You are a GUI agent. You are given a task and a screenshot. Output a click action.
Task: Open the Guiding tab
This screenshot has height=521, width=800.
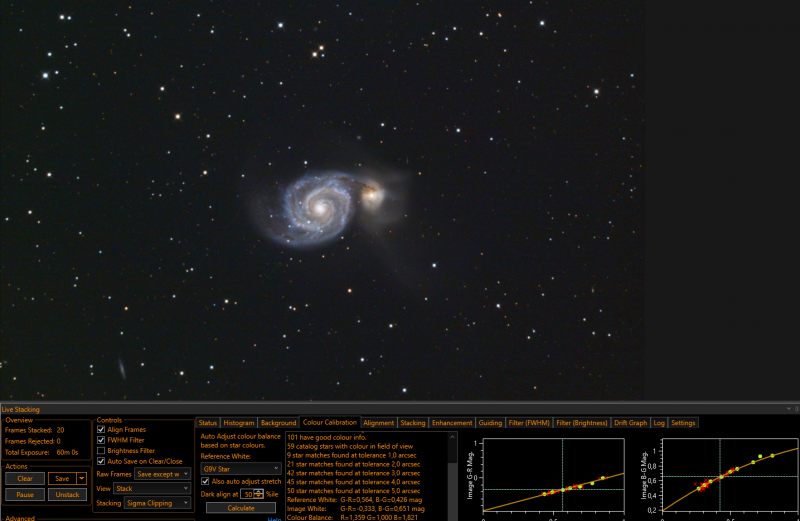pos(490,423)
